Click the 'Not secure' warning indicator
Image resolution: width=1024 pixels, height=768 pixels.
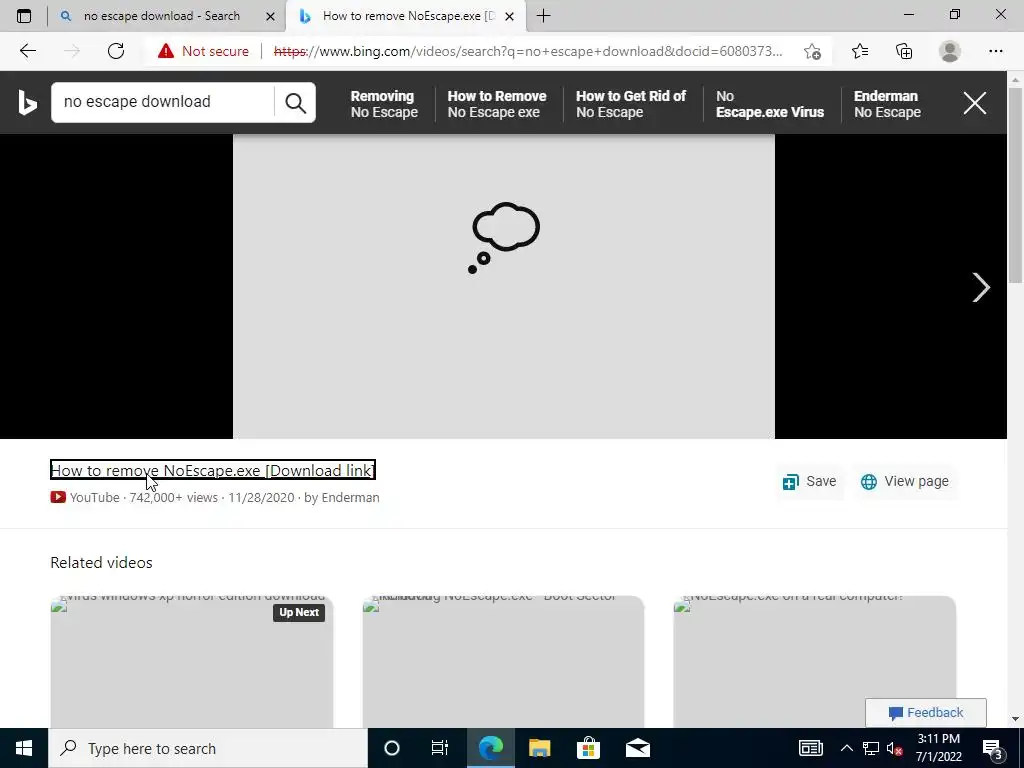(204, 51)
